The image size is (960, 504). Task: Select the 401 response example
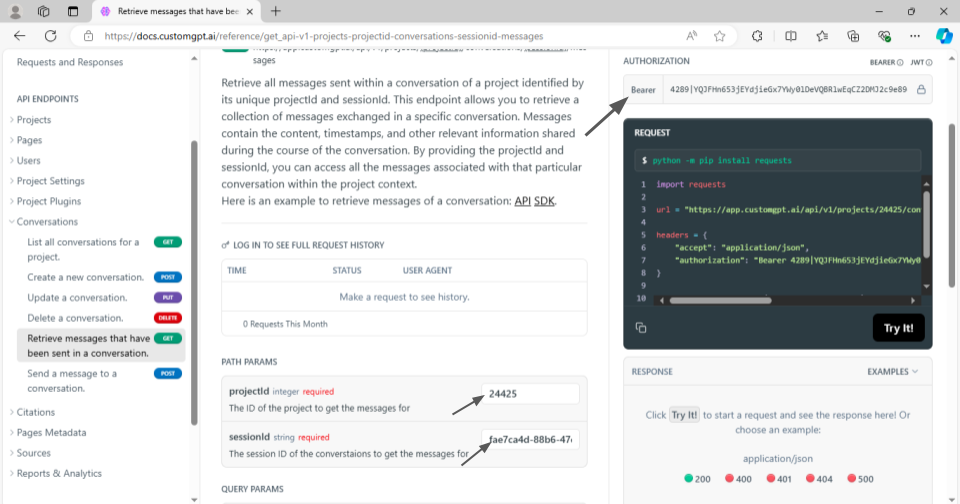click(778, 479)
